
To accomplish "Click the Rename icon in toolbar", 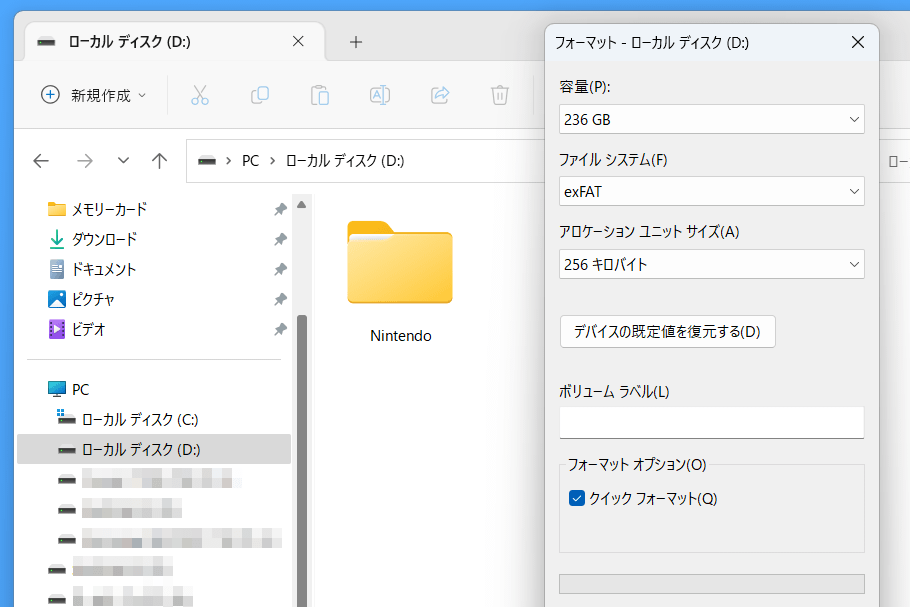I will [x=380, y=95].
